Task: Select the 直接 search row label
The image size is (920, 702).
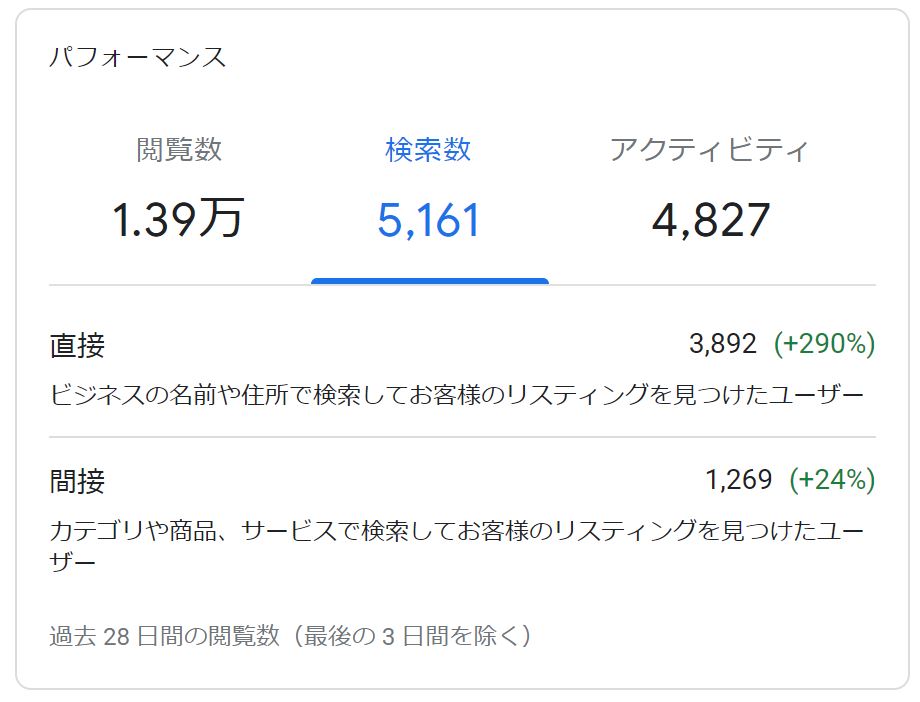Action: click(x=77, y=345)
